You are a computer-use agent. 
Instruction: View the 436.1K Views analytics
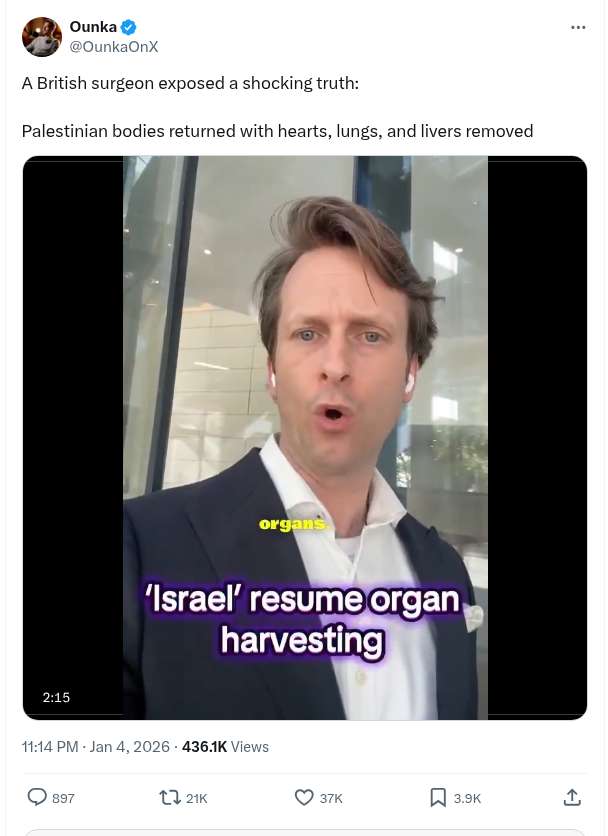[225, 746]
